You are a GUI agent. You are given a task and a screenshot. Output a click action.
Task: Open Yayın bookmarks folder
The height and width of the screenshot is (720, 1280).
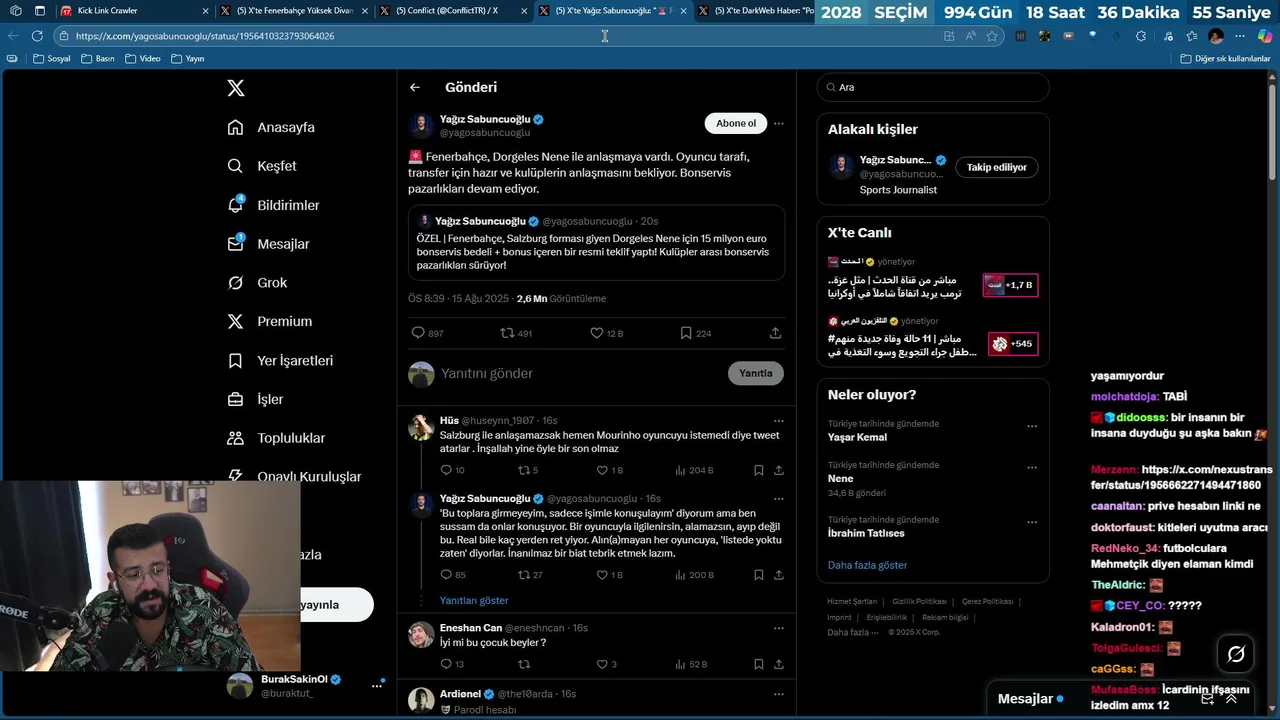[x=188, y=58]
